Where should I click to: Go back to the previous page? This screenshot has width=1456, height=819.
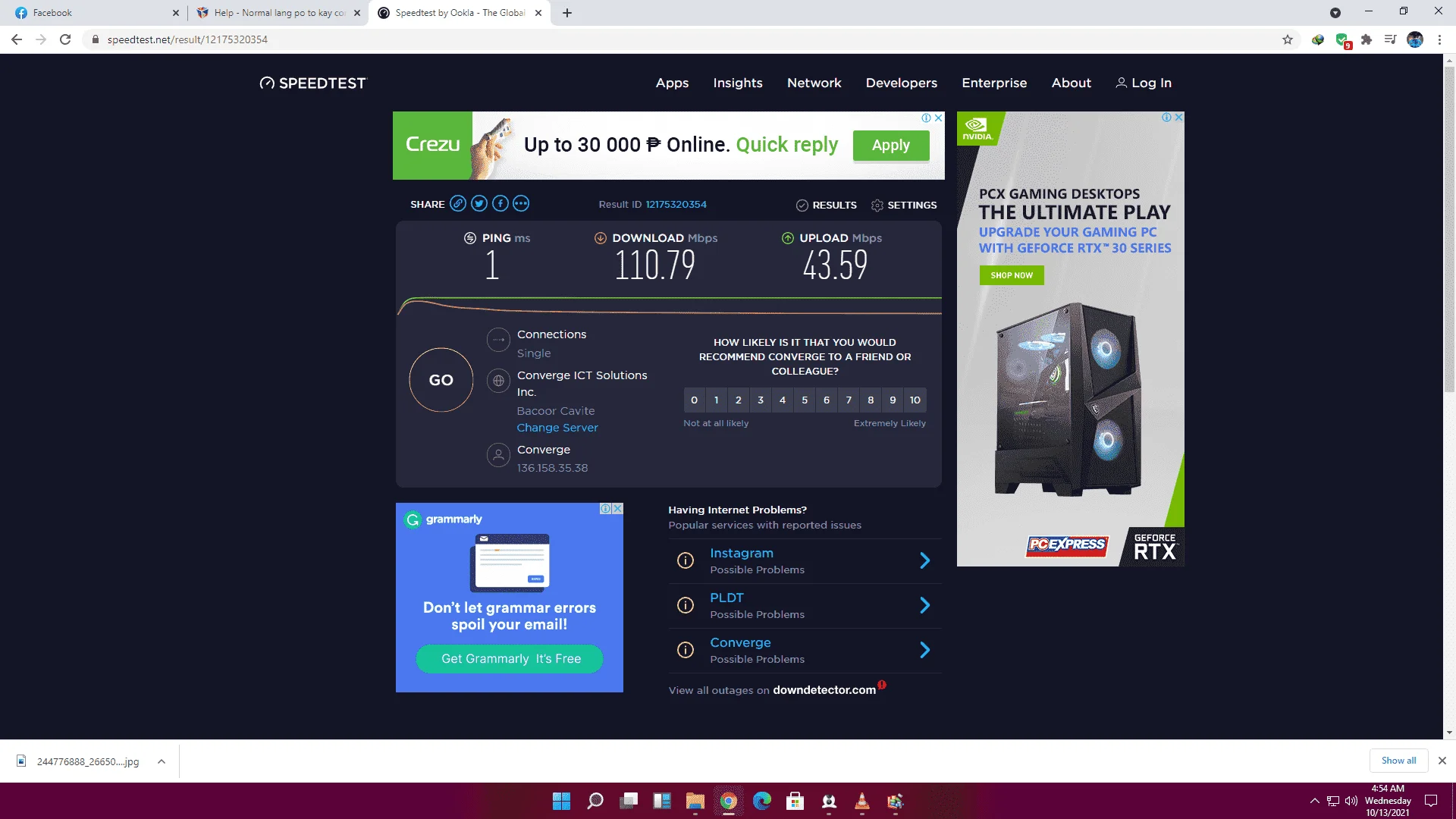17,39
